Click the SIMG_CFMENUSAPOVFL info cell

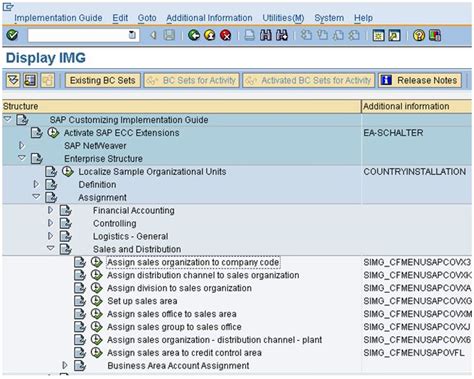[x=414, y=353]
